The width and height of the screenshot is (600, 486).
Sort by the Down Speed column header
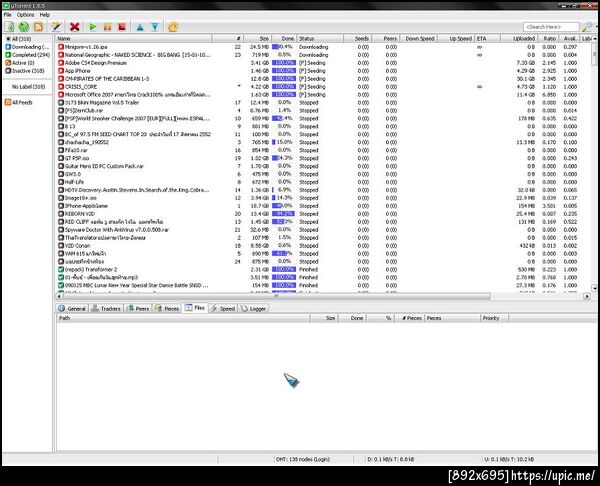coord(418,39)
